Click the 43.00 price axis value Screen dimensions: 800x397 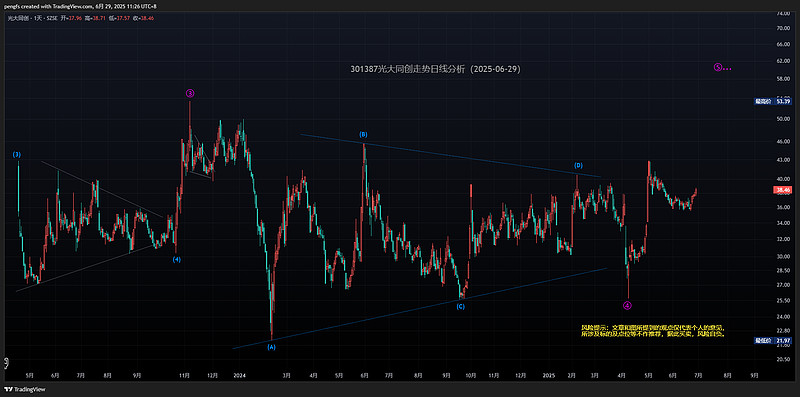tap(783, 160)
